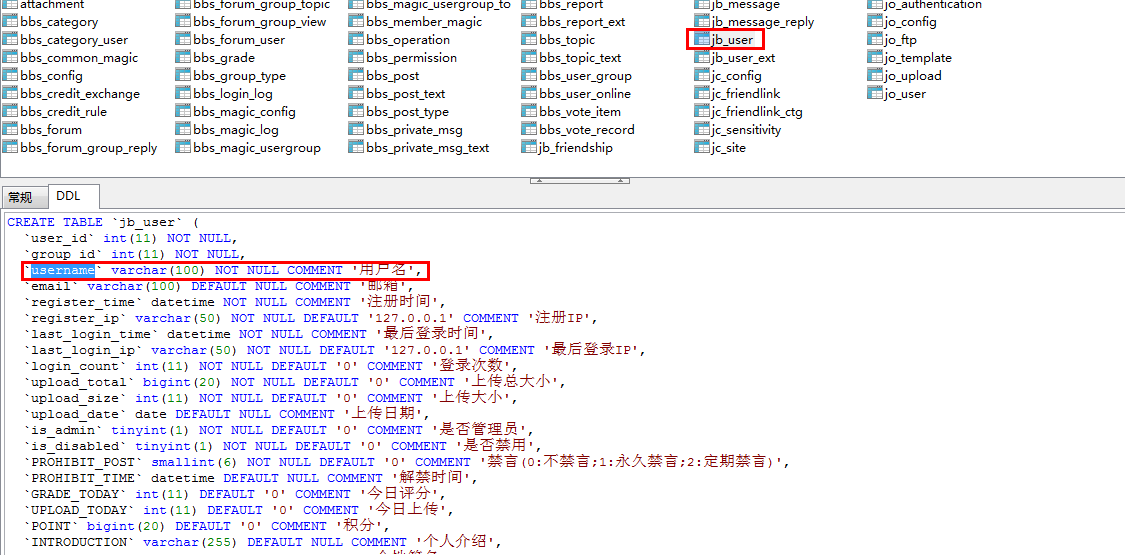
Task: Select the jo_ftp table name
Action: click(900, 40)
